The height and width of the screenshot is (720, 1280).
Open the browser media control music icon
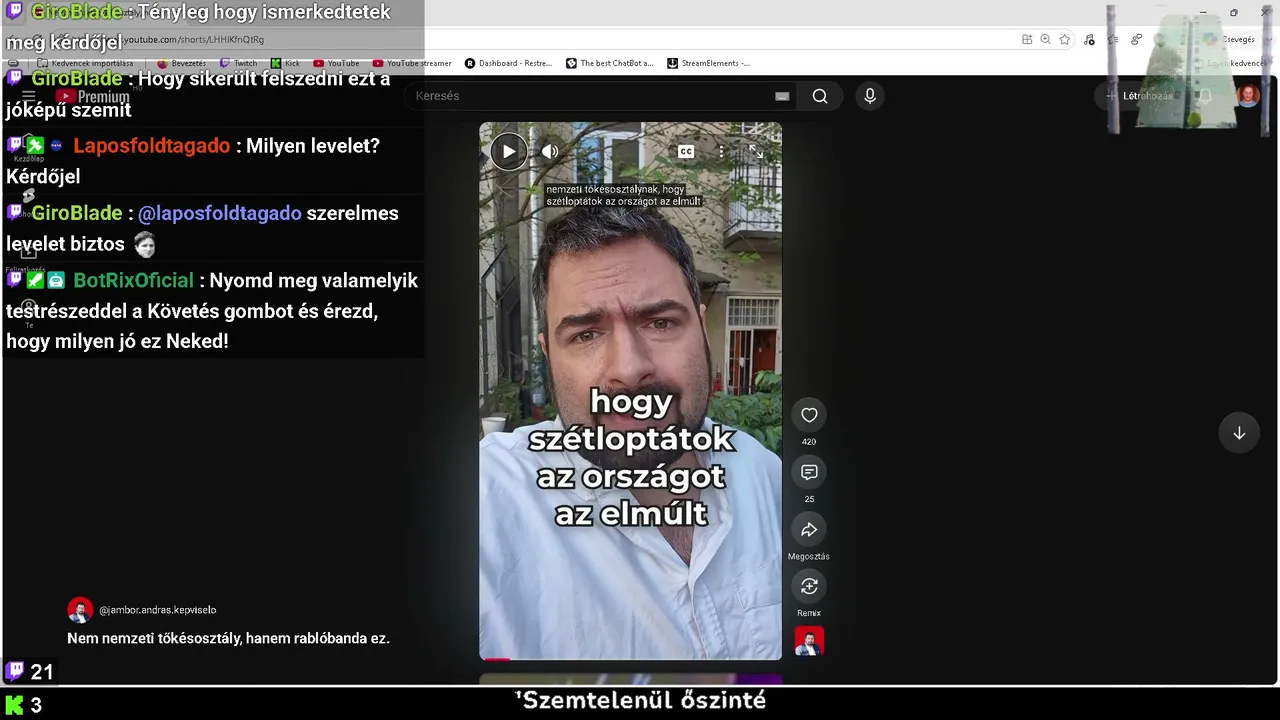(1089, 39)
